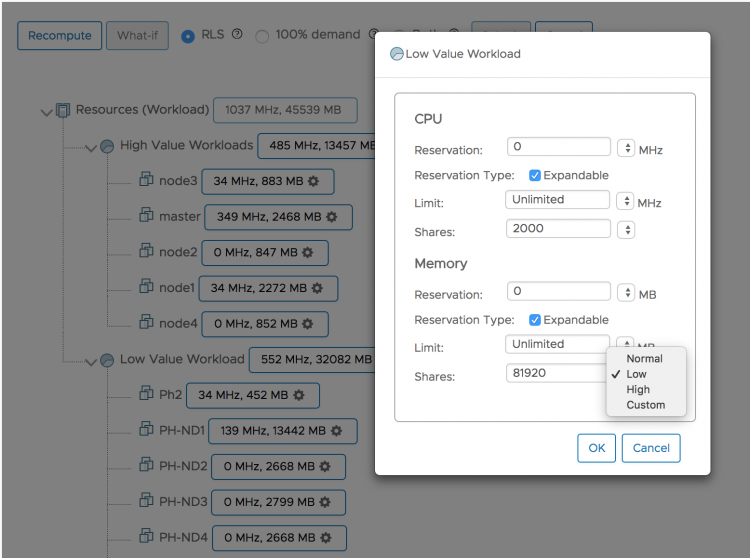The image size is (750, 558).
Task: Click the gear icon beside PH-ND1
Action: point(336,431)
